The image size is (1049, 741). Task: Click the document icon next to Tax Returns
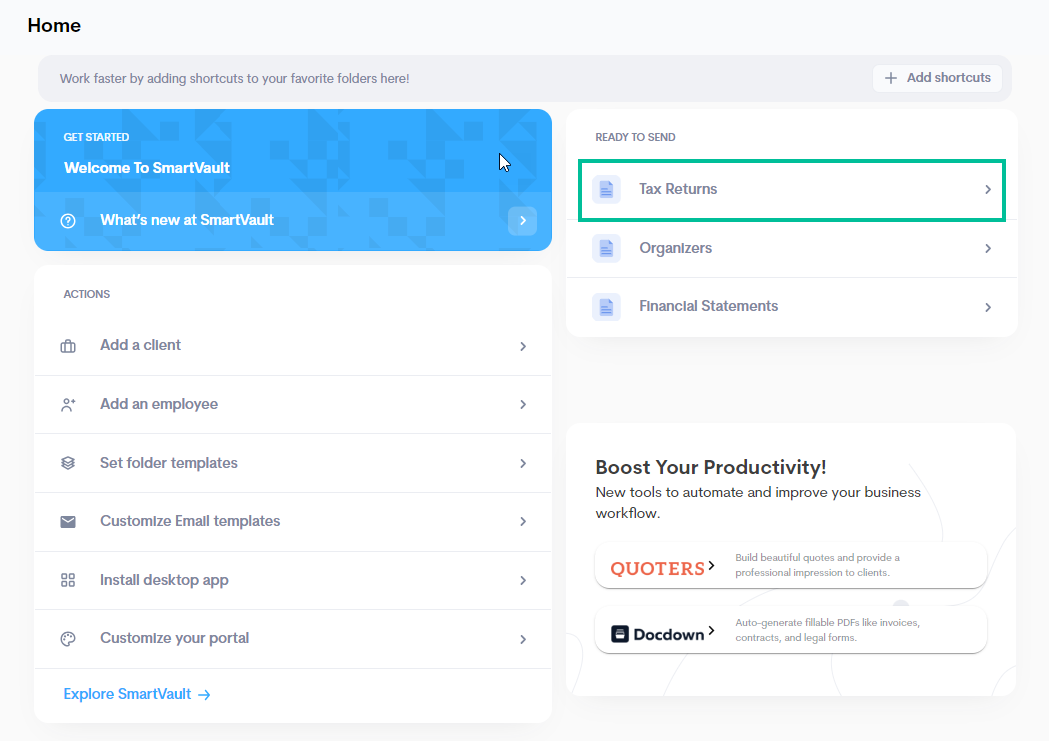pos(606,189)
